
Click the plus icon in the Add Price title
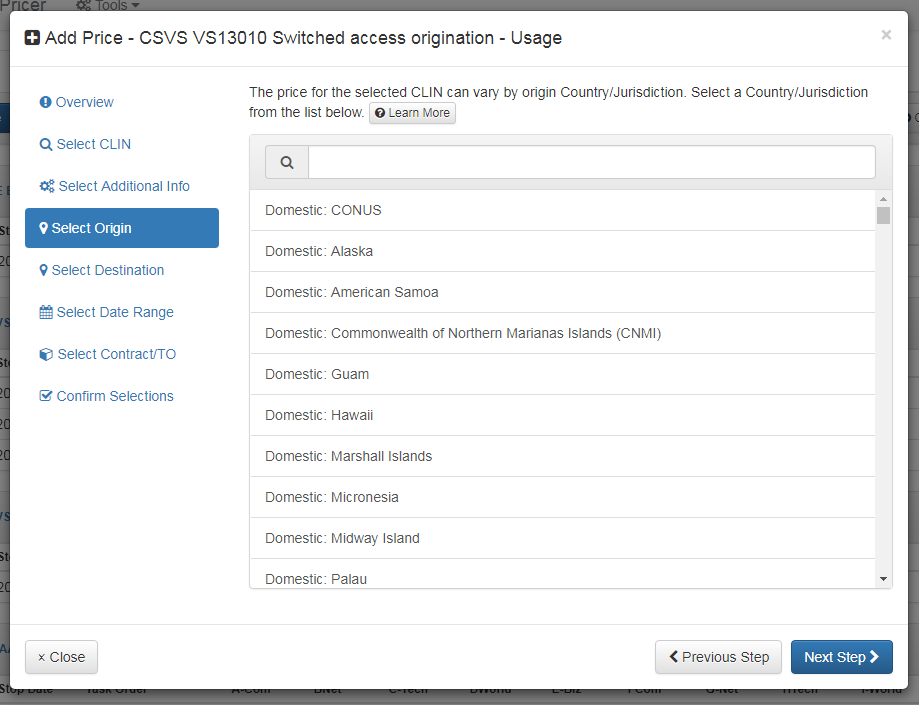[x=31, y=37]
